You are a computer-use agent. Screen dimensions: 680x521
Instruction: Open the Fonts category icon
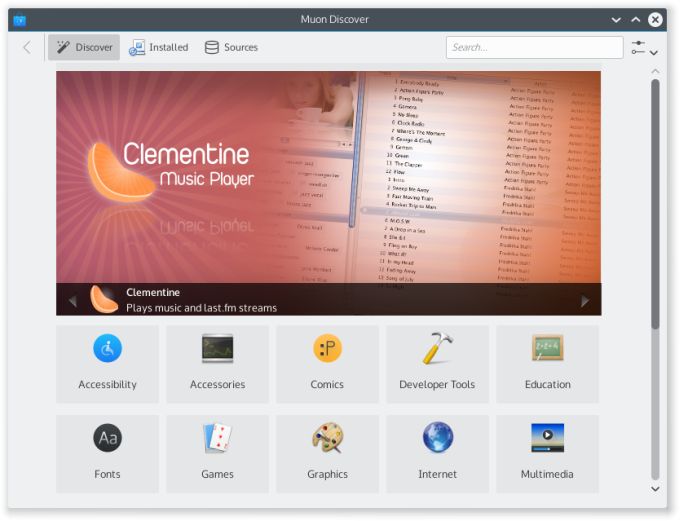[107, 438]
